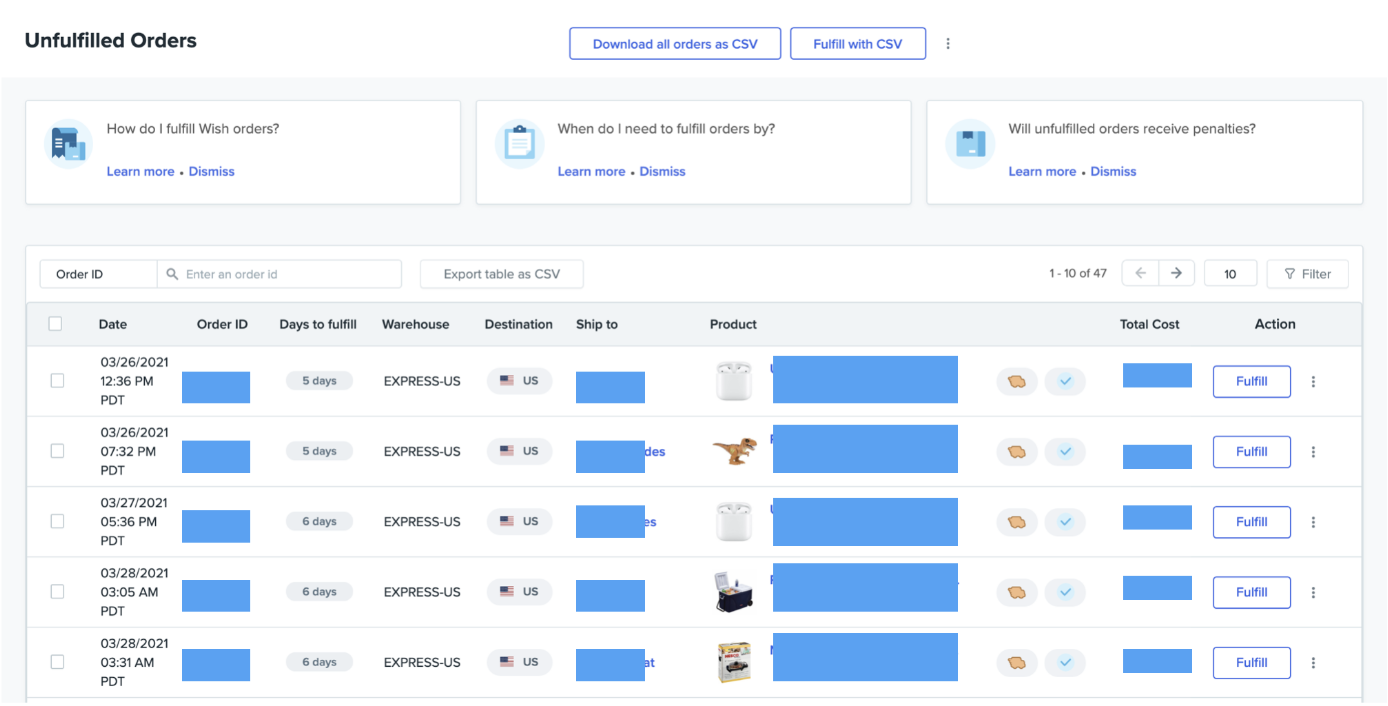The width and height of the screenshot is (1388, 706).
Task: Change the rows-per-page value of 10
Action: tap(1230, 274)
